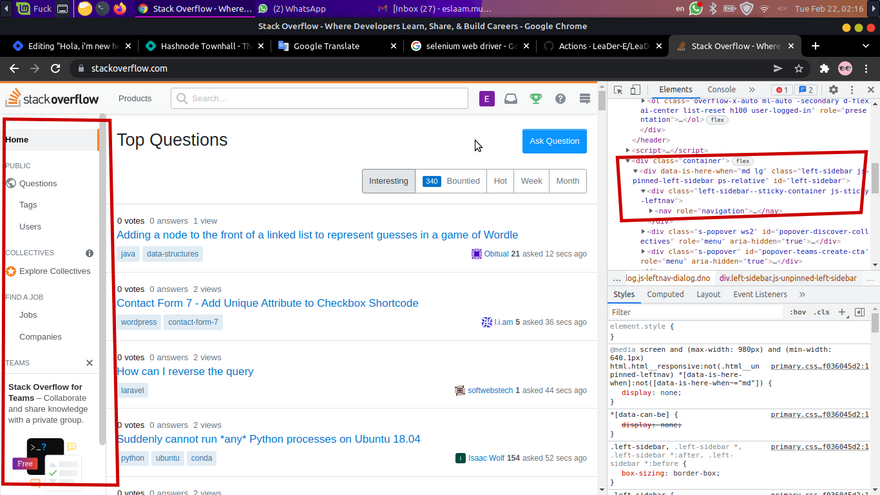Bookmark this page with star icon
This screenshot has width=880, height=495.
(x=799, y=69)
